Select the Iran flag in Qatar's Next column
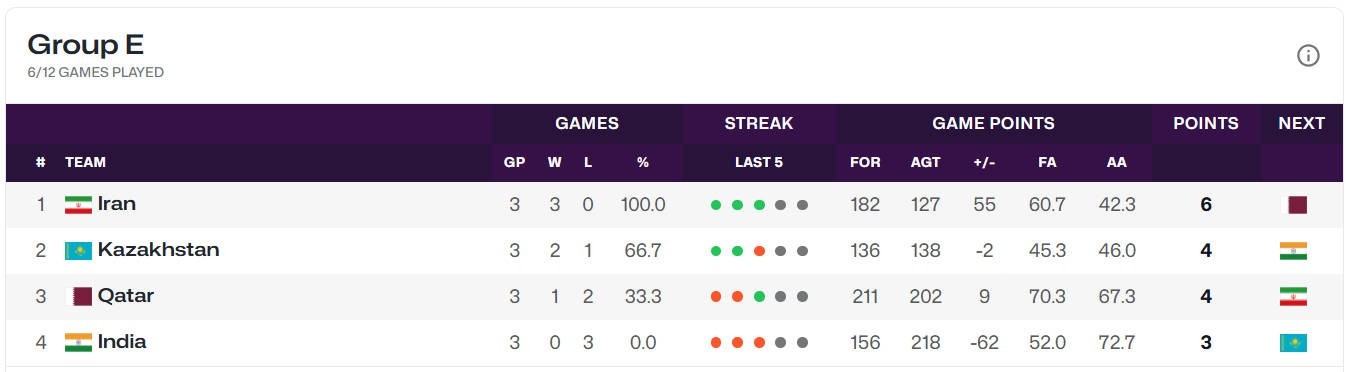The width and height of the screenshot is (1346, 372). (1294, 297)
